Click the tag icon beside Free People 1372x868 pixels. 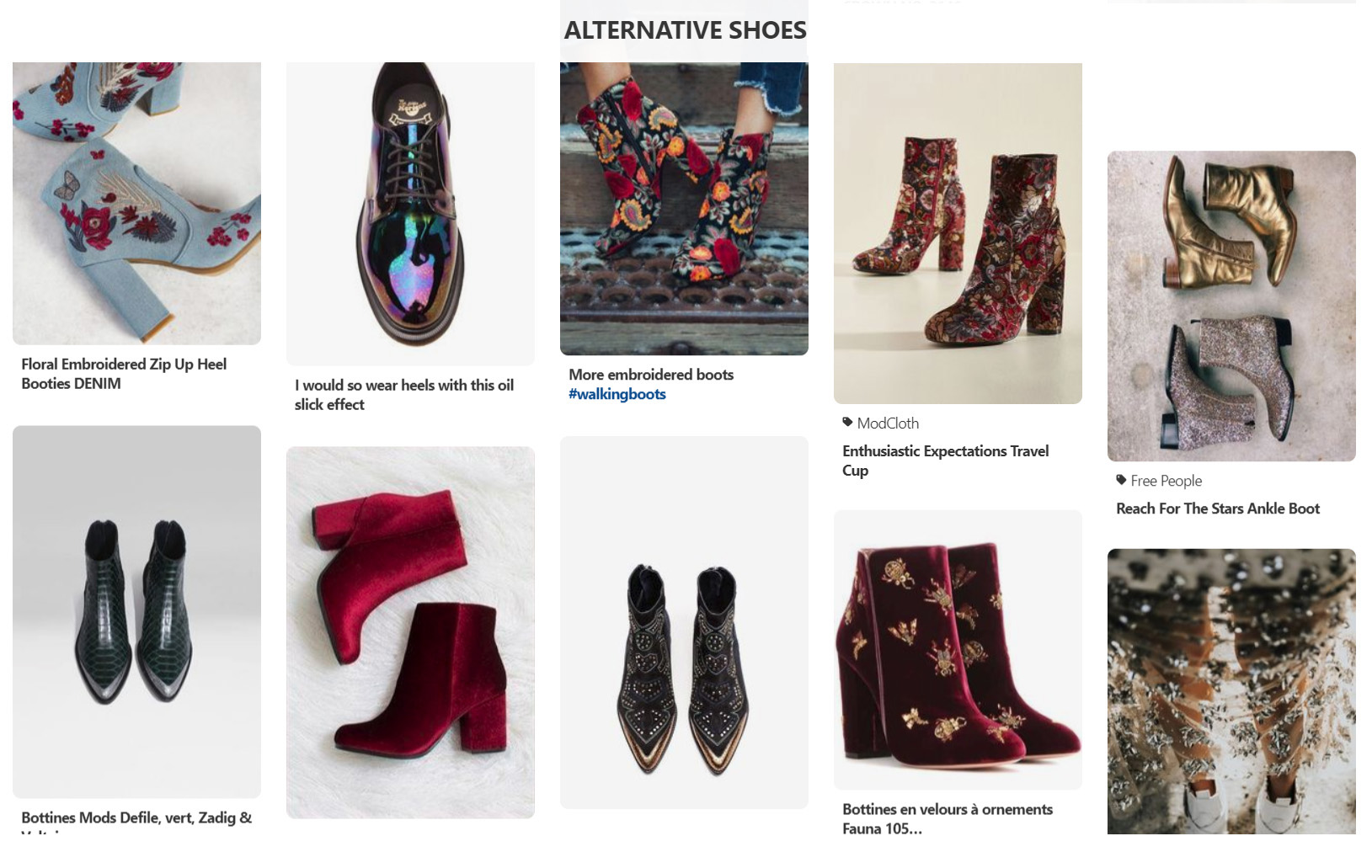tap(1119, 481)
